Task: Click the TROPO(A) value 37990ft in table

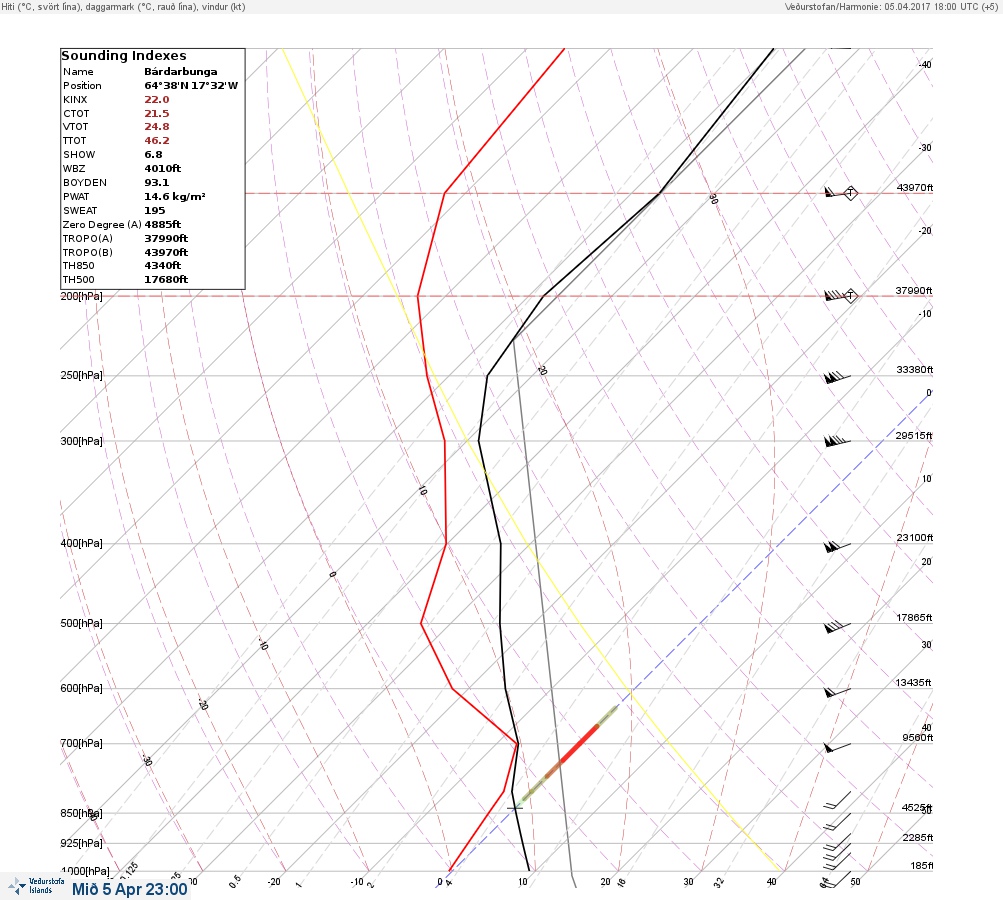Action: (166, 239)
